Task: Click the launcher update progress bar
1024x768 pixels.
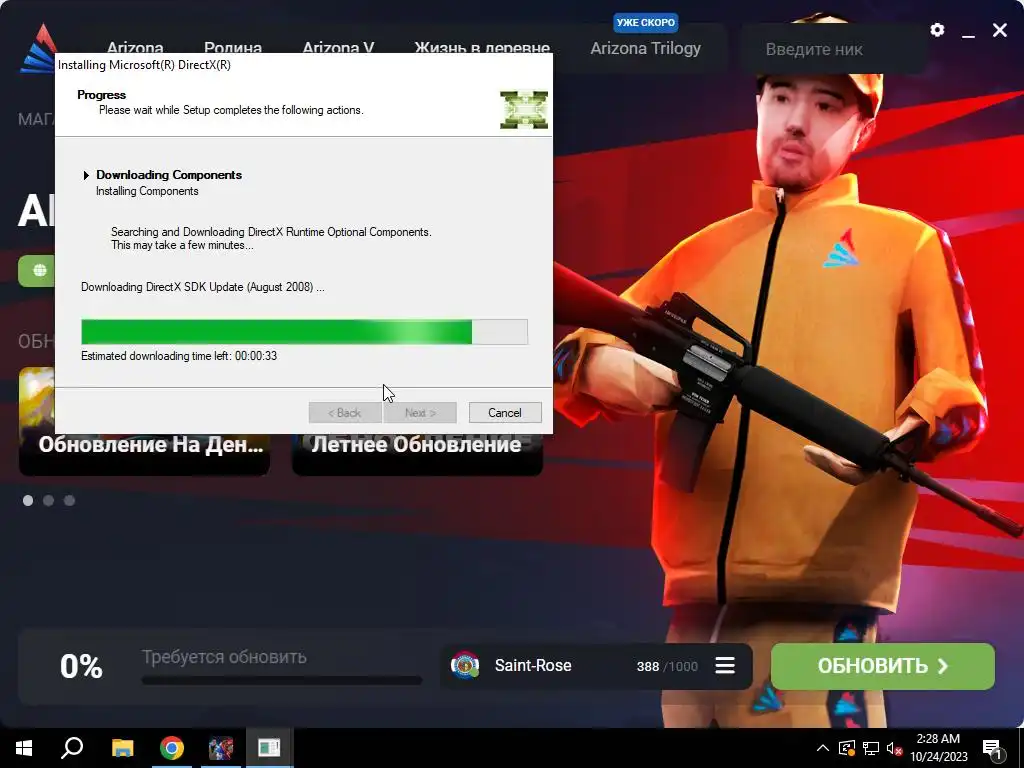Action: (281, 680)
